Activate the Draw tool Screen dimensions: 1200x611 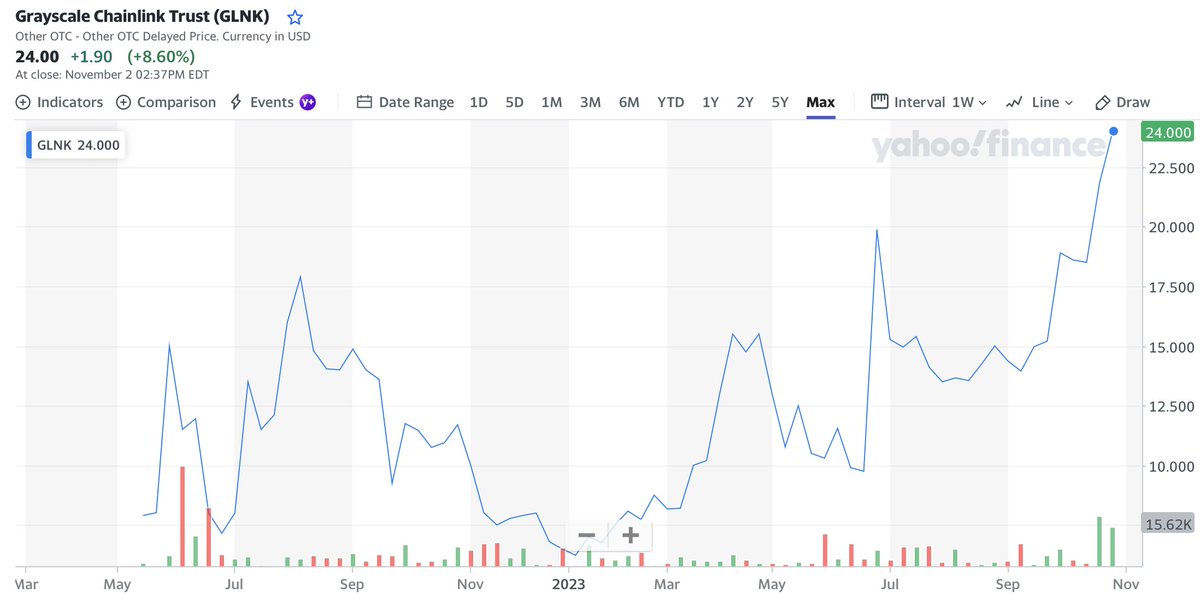pyautogui.click(x=1122, y=102)
